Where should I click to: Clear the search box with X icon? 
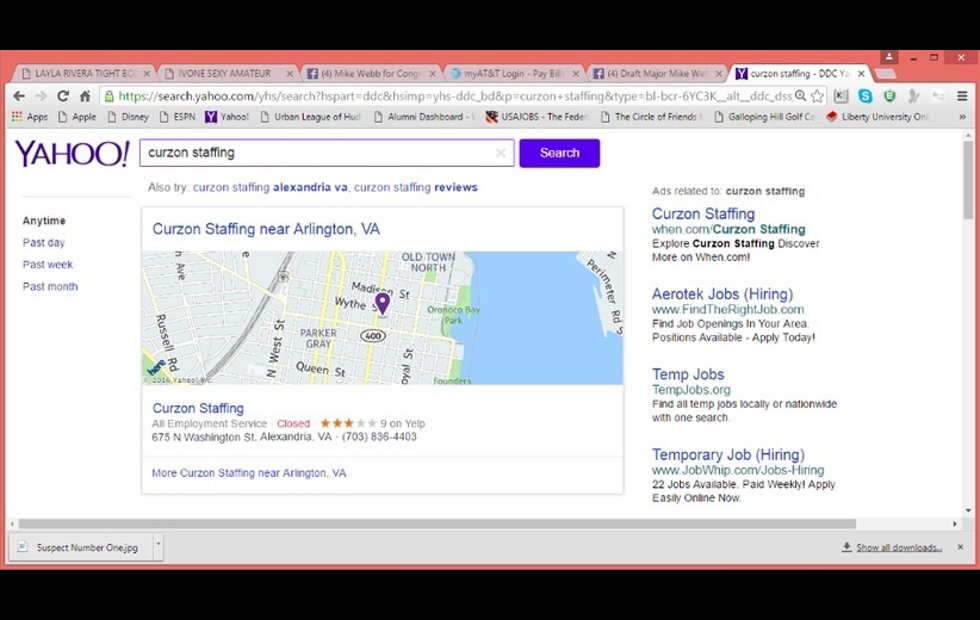click(x=501, y=153)
